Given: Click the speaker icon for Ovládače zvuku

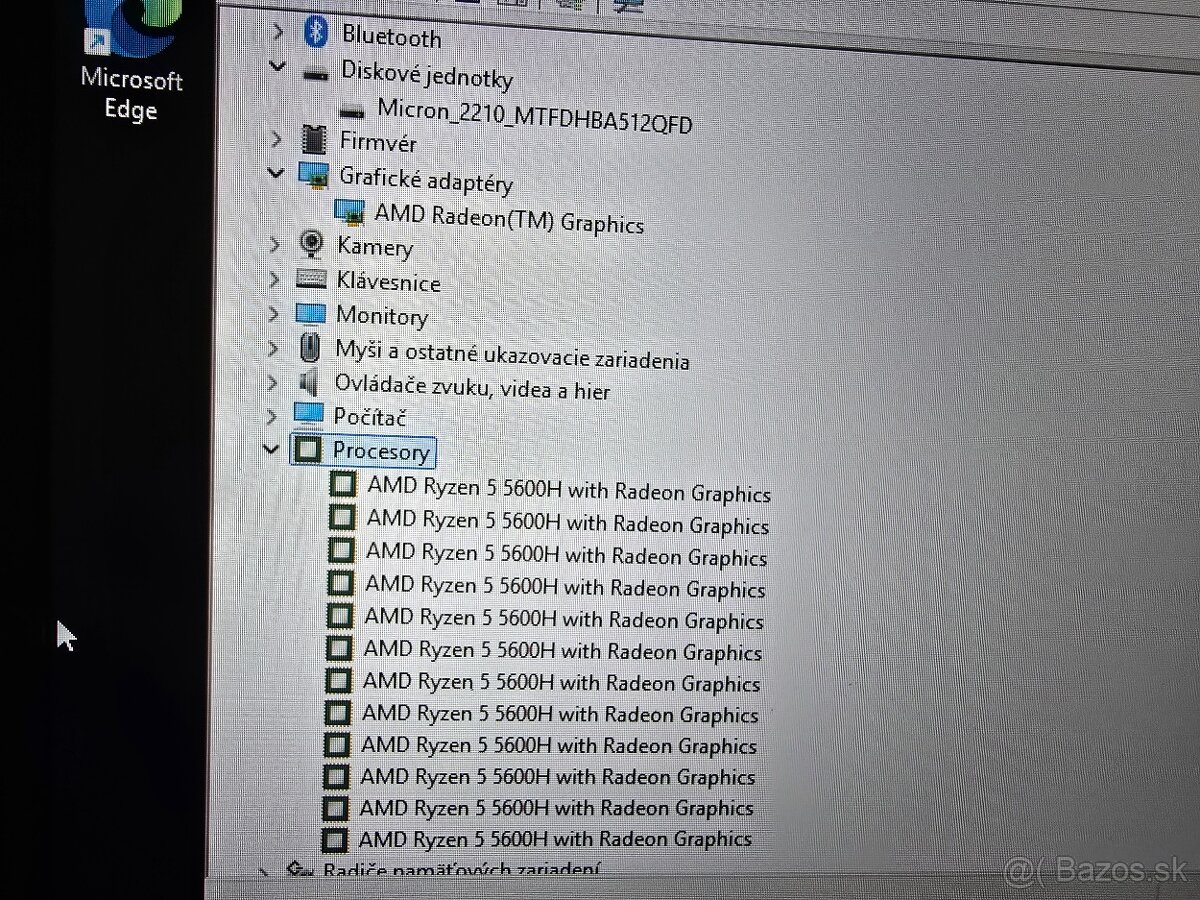Looking at the screenshot, I should [x=309, y=382].
